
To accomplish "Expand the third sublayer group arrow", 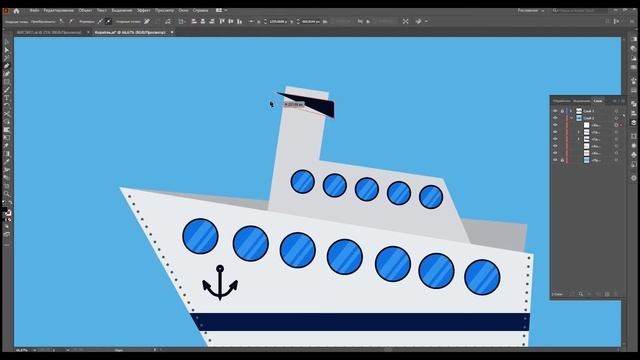I will pyautogui.click(x=578, y=139).
